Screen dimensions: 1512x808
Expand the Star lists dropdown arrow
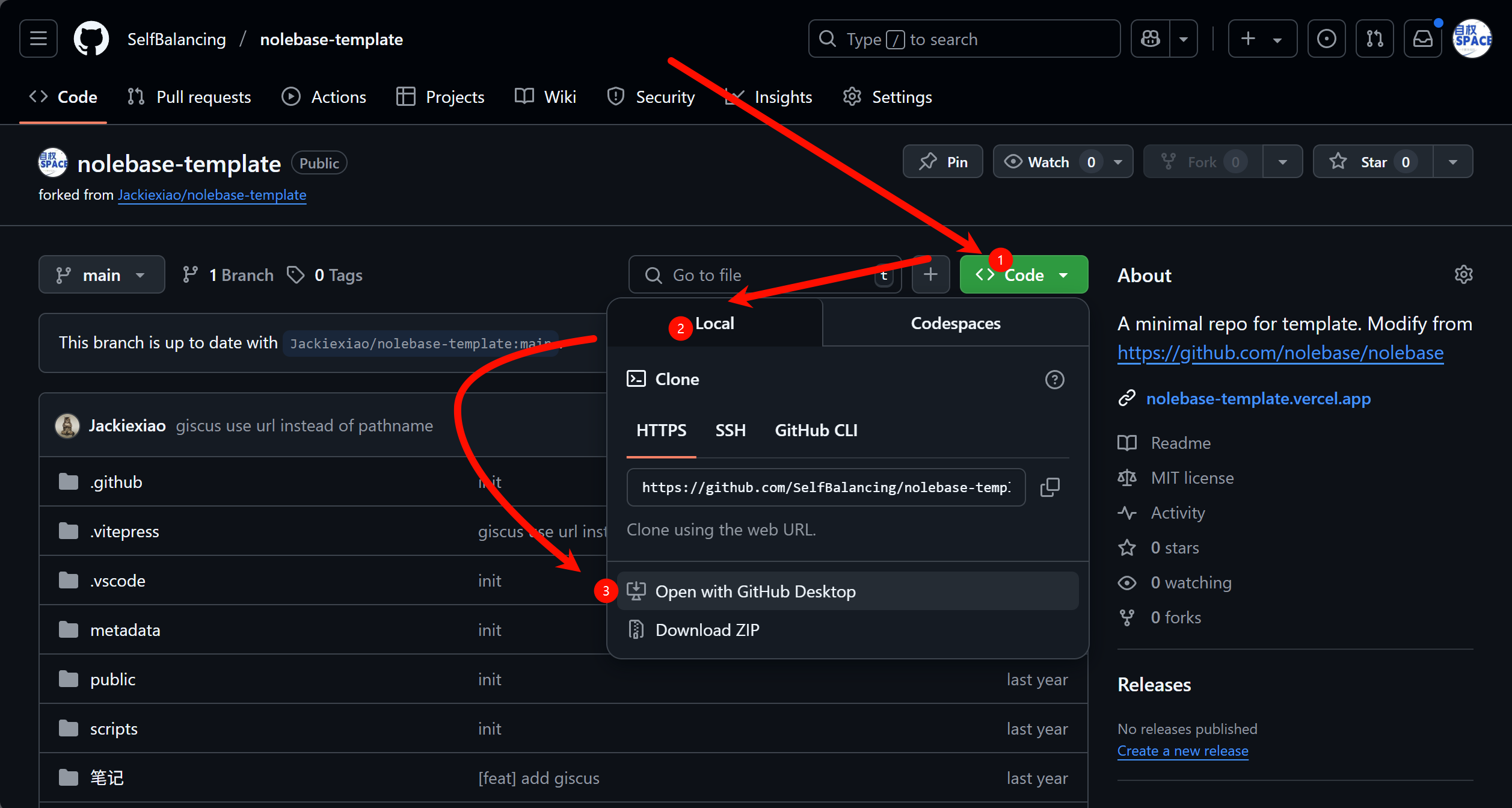[x=1453, y=162]
